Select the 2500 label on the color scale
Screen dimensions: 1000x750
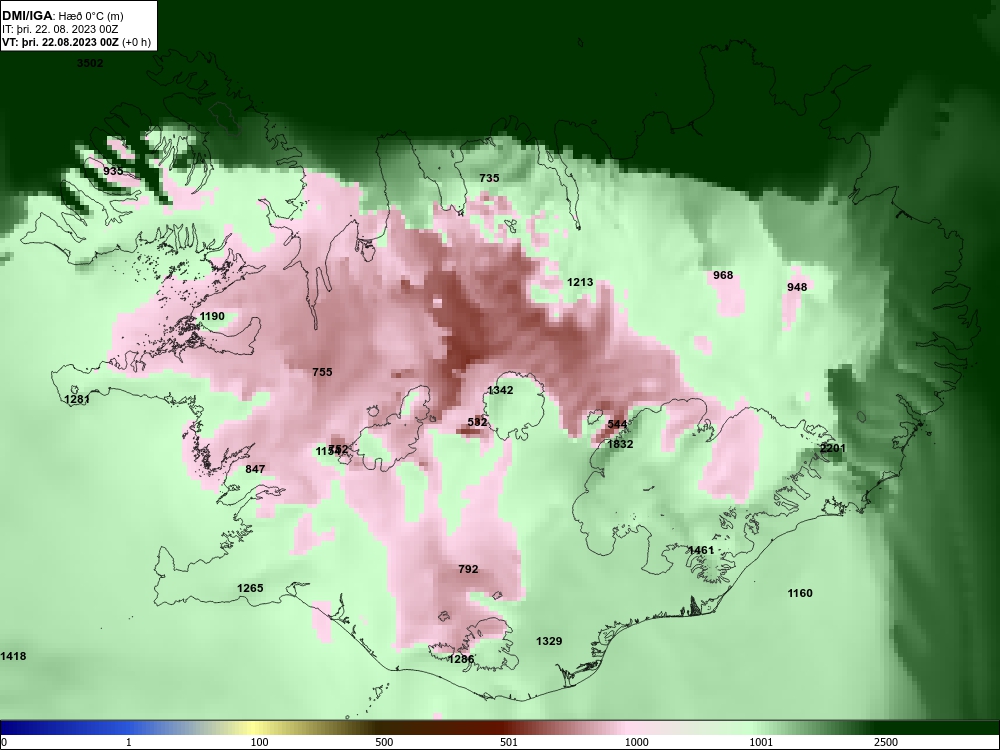click(886, 742)
